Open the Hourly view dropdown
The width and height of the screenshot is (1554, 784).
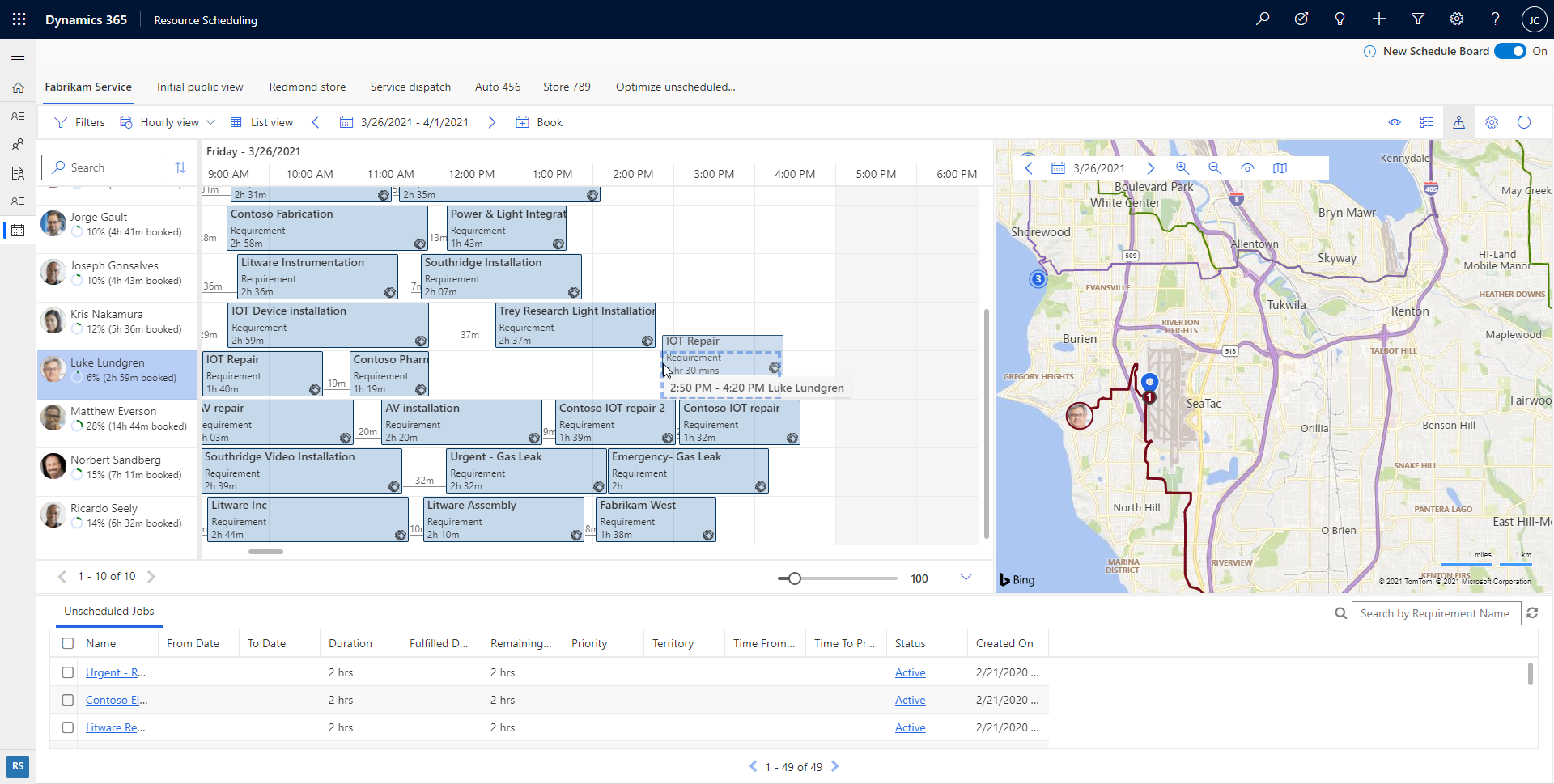point(167,122)
